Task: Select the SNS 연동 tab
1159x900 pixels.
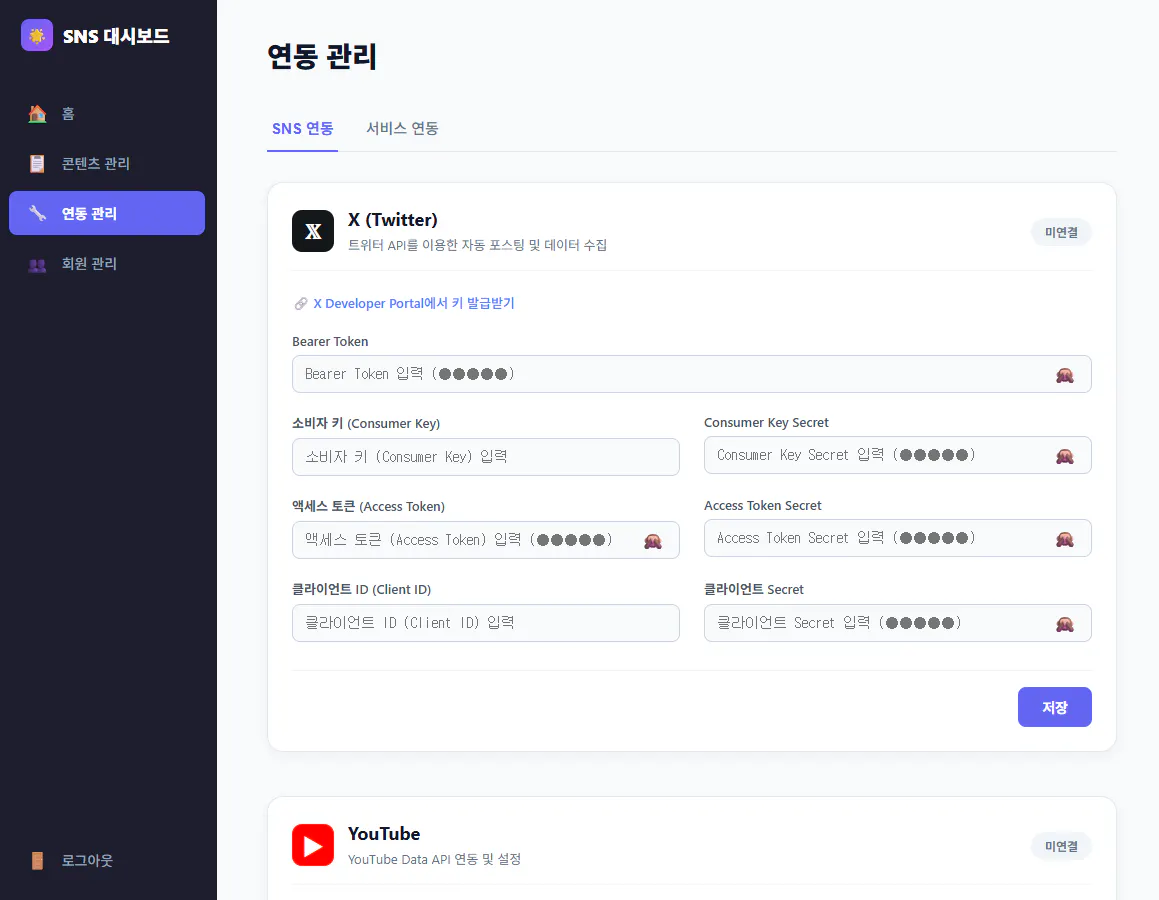Action: [302, 128]
